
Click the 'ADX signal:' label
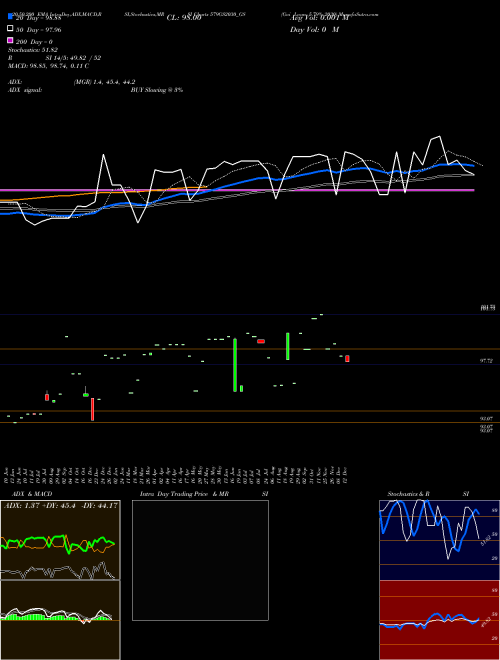pos(25,90)
